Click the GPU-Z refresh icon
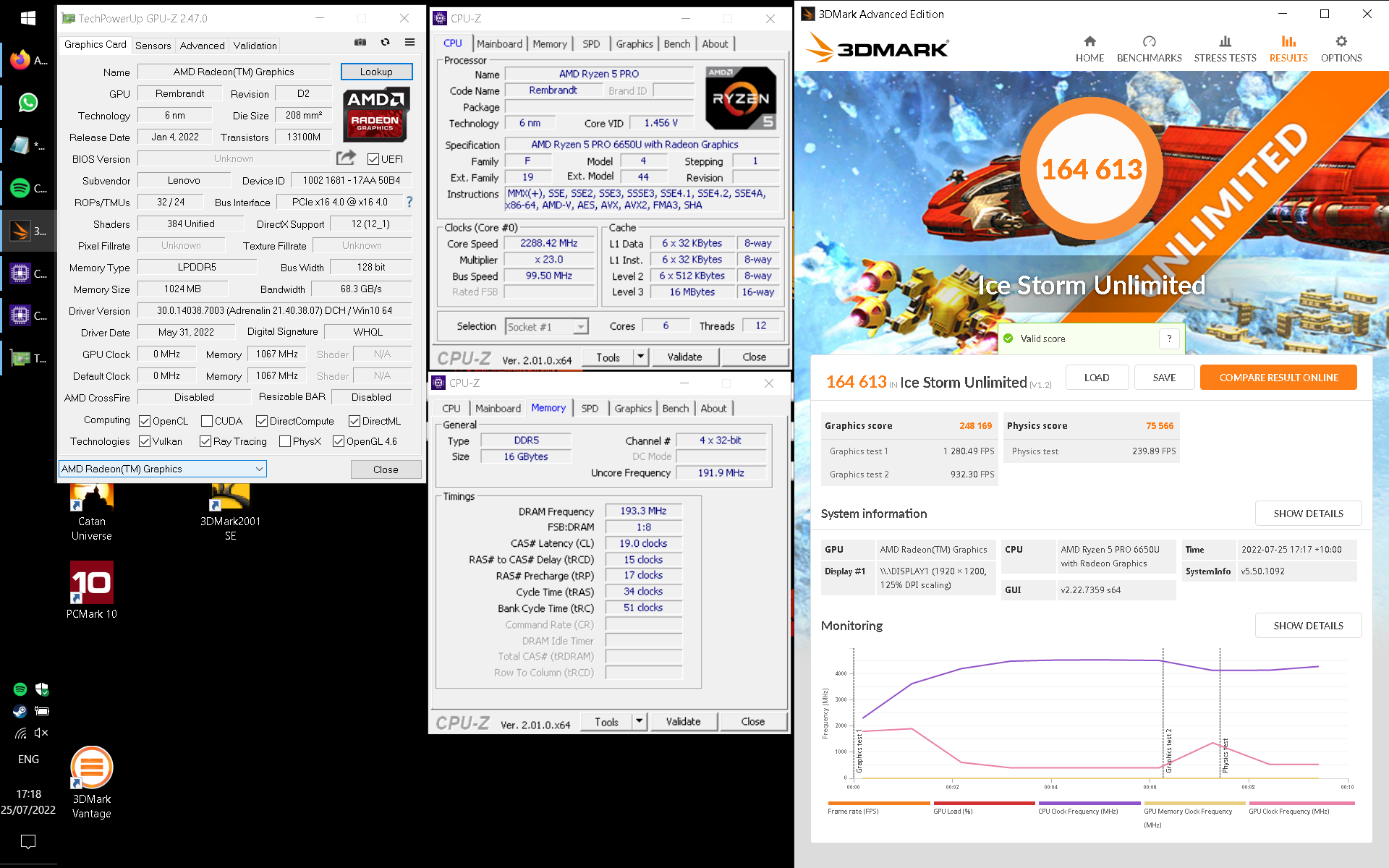This screenshot has height=868, width=1389. 385,42
